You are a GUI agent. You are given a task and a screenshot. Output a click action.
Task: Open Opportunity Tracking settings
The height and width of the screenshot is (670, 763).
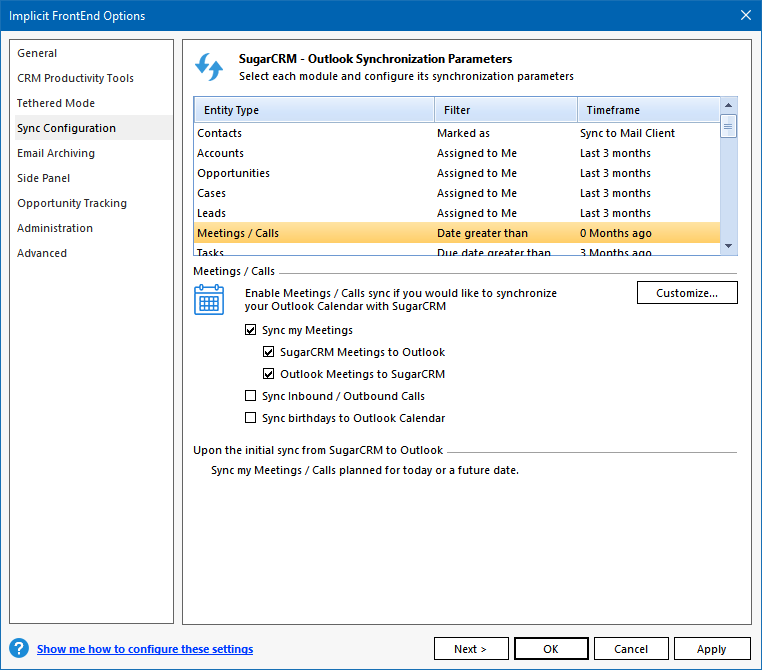[x=72, y=203]
